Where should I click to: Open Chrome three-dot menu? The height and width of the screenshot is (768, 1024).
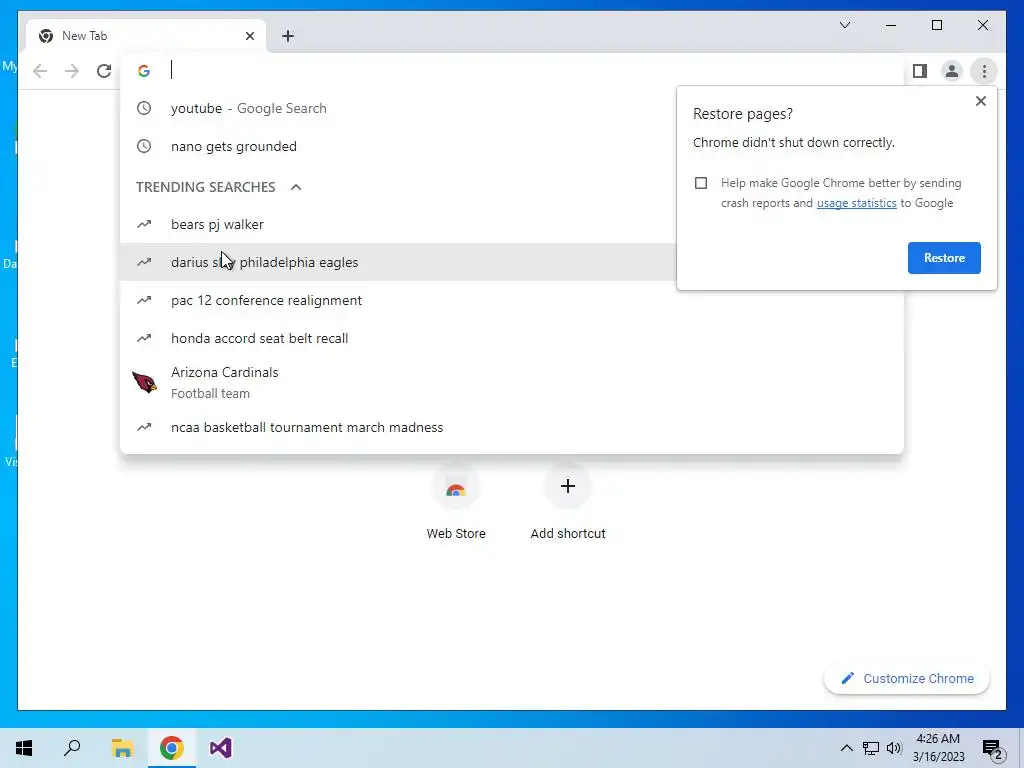984,71
